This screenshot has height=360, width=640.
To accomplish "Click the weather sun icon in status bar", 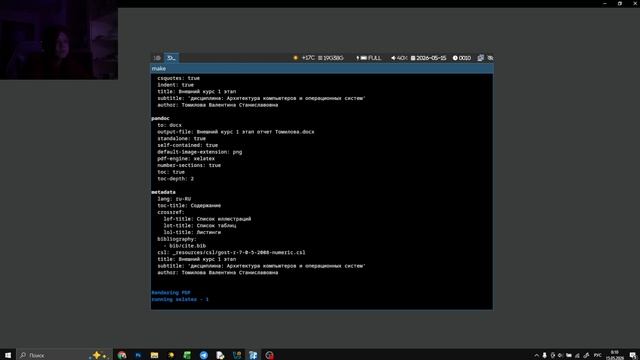I will point(296,58).
